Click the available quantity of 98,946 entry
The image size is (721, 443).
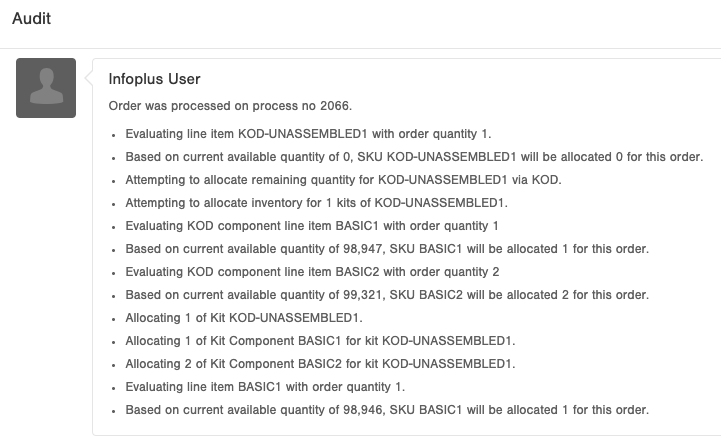pyautogui.click(x=387, y=410)
